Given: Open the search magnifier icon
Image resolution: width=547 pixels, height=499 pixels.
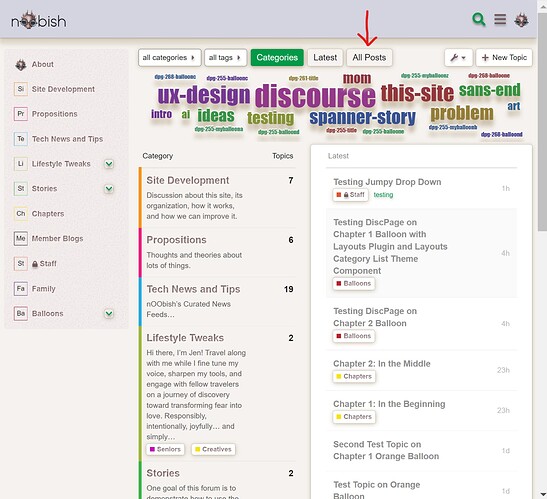Looking at the screenshot, I should coord(479,19).
